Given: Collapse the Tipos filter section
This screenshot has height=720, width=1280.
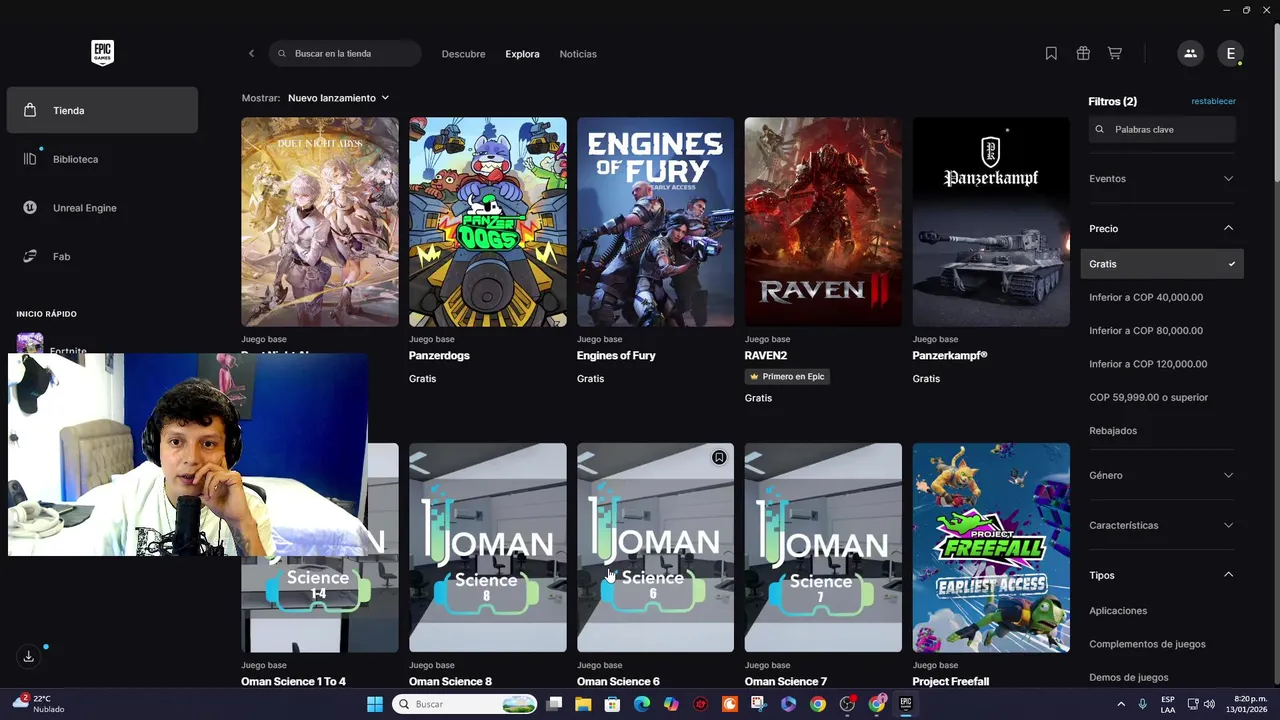Looking at the screenshot, I should [1162, 575].
